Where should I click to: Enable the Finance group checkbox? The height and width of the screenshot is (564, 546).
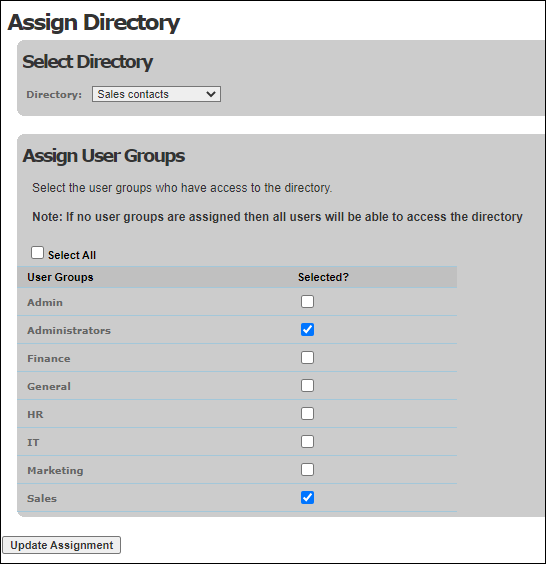(x=307, y=358)
